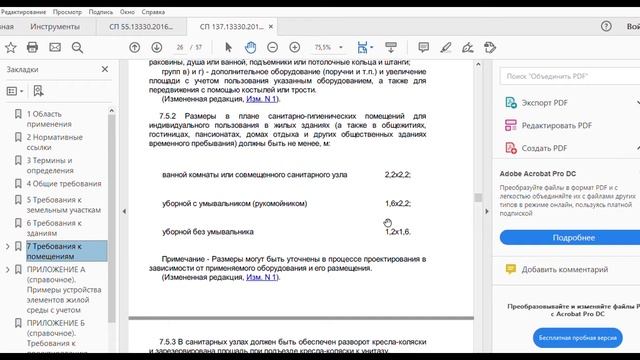This screenshot has height=360, width=640.
Task: Expand bookmark 7 Требования к помещениям
Action: [x=7, y=247]
